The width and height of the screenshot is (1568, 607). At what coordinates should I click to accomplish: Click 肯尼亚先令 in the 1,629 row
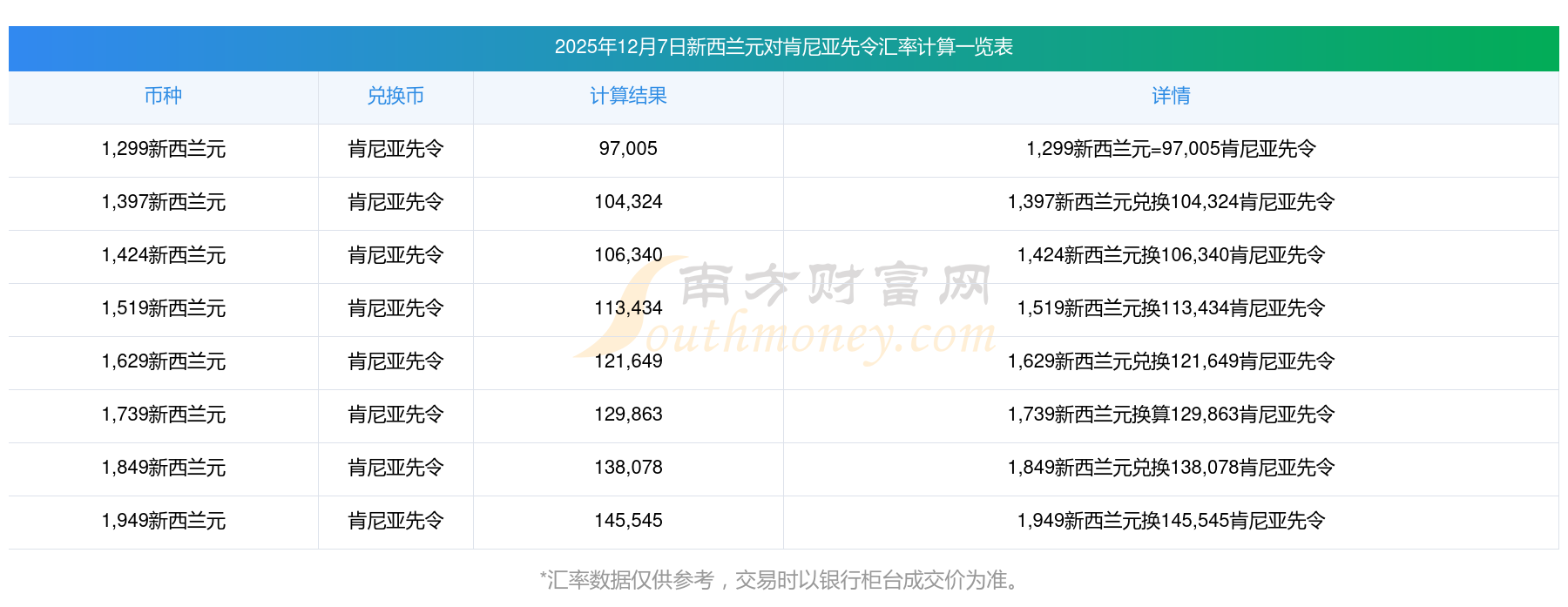click(x=395, y=361)
